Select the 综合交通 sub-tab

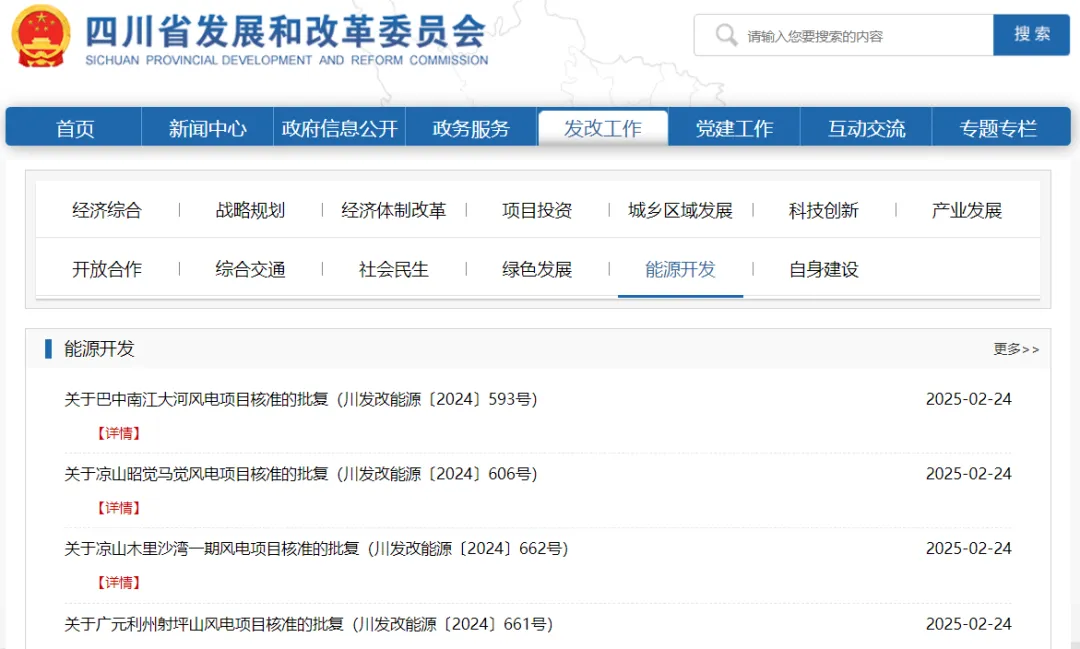coord(250,269)
